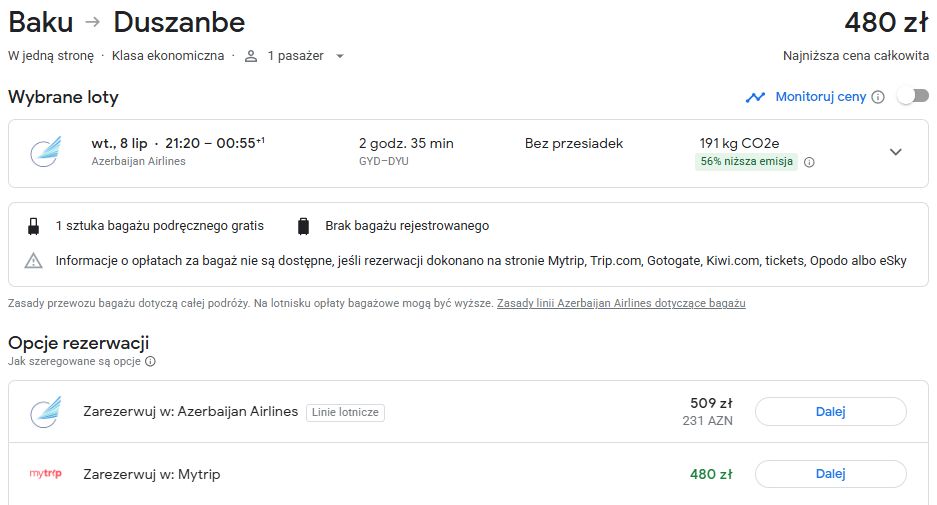This screenshot has width=937, height=505.
Task: Expand the selected flight details chevron
Action: coord(895,152)
